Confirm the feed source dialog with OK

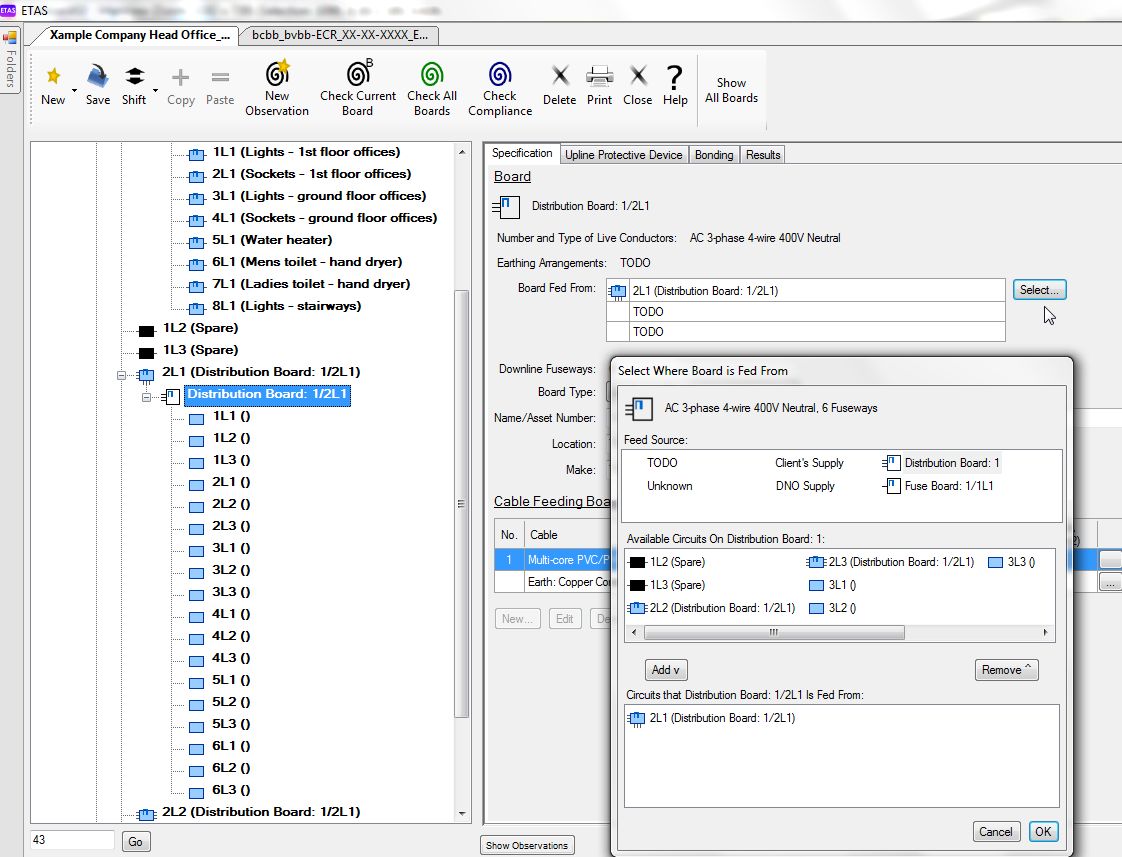pos(1043,831)
